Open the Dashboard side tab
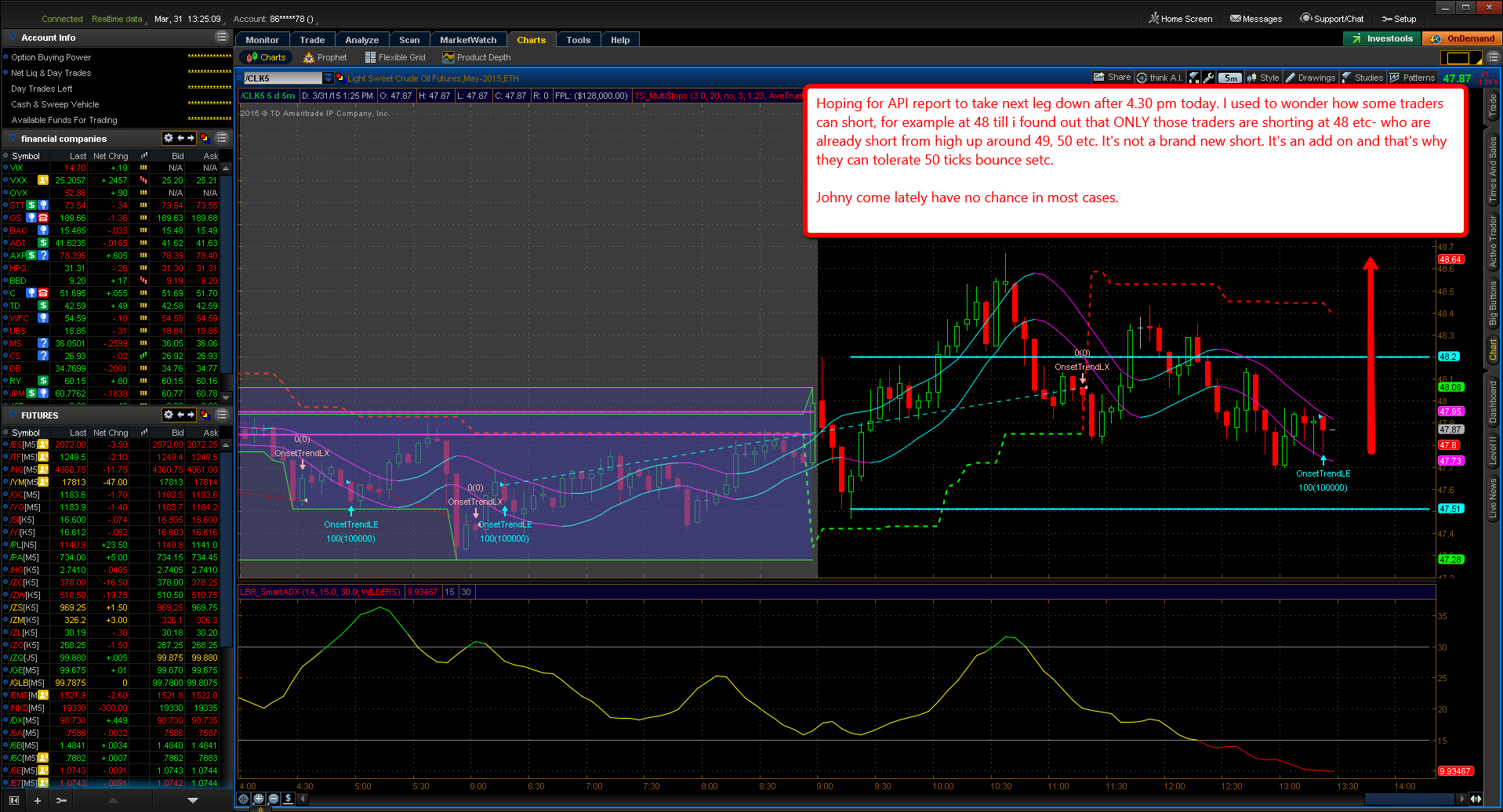The height and width of the screenshot is (812, 1503). (1493, 401)
